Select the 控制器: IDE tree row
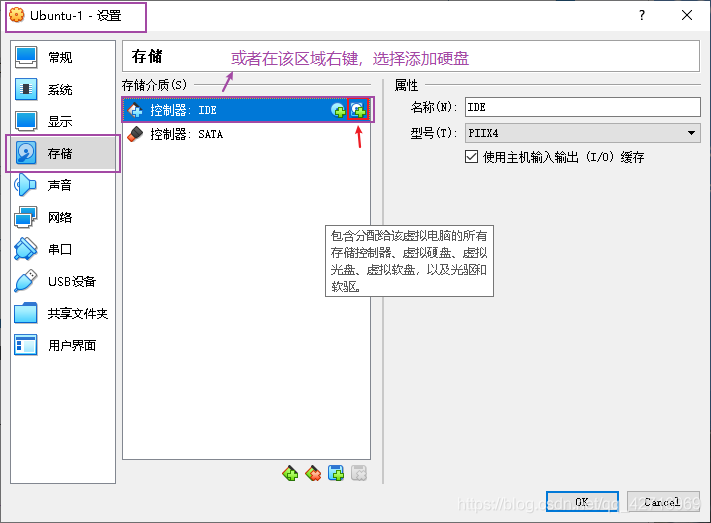The width and height of the screenshot is (711, 523). point(247,110)
